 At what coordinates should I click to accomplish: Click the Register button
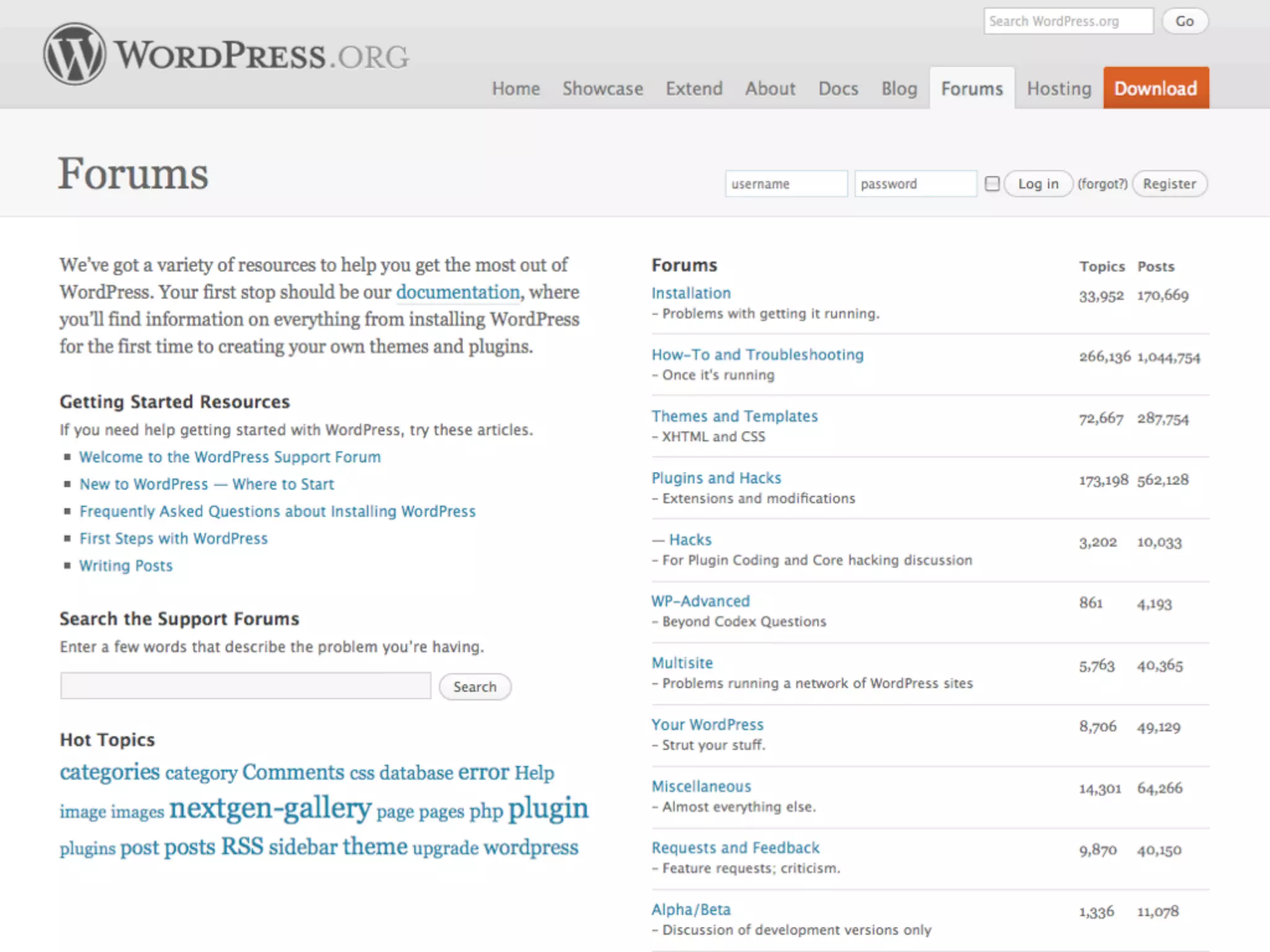pyautogui.click(x=1169, y=183)
